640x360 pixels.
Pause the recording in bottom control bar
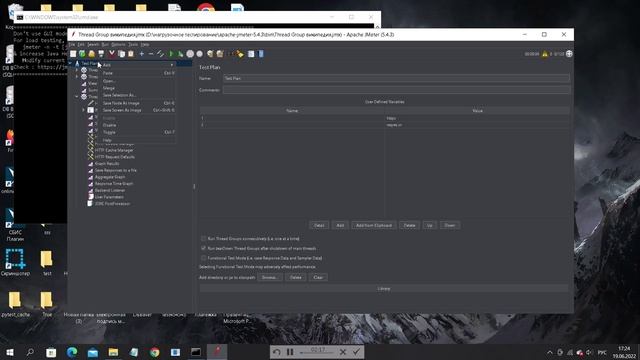(290, 352)
